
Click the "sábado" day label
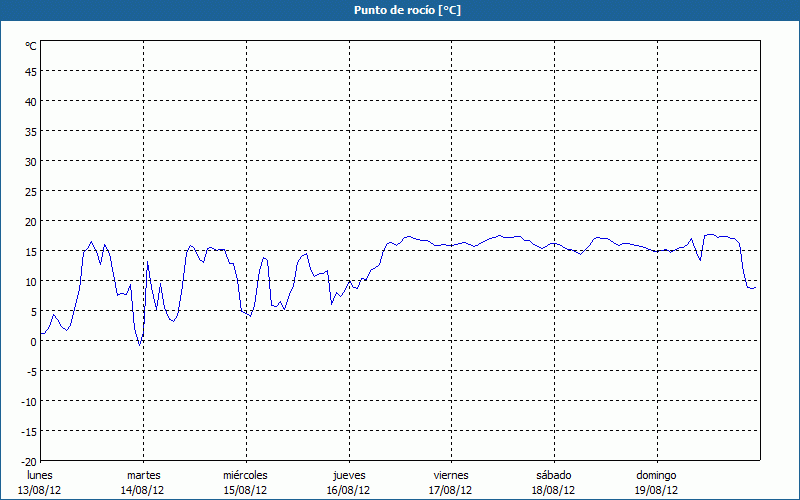click(x=553, y=475)
